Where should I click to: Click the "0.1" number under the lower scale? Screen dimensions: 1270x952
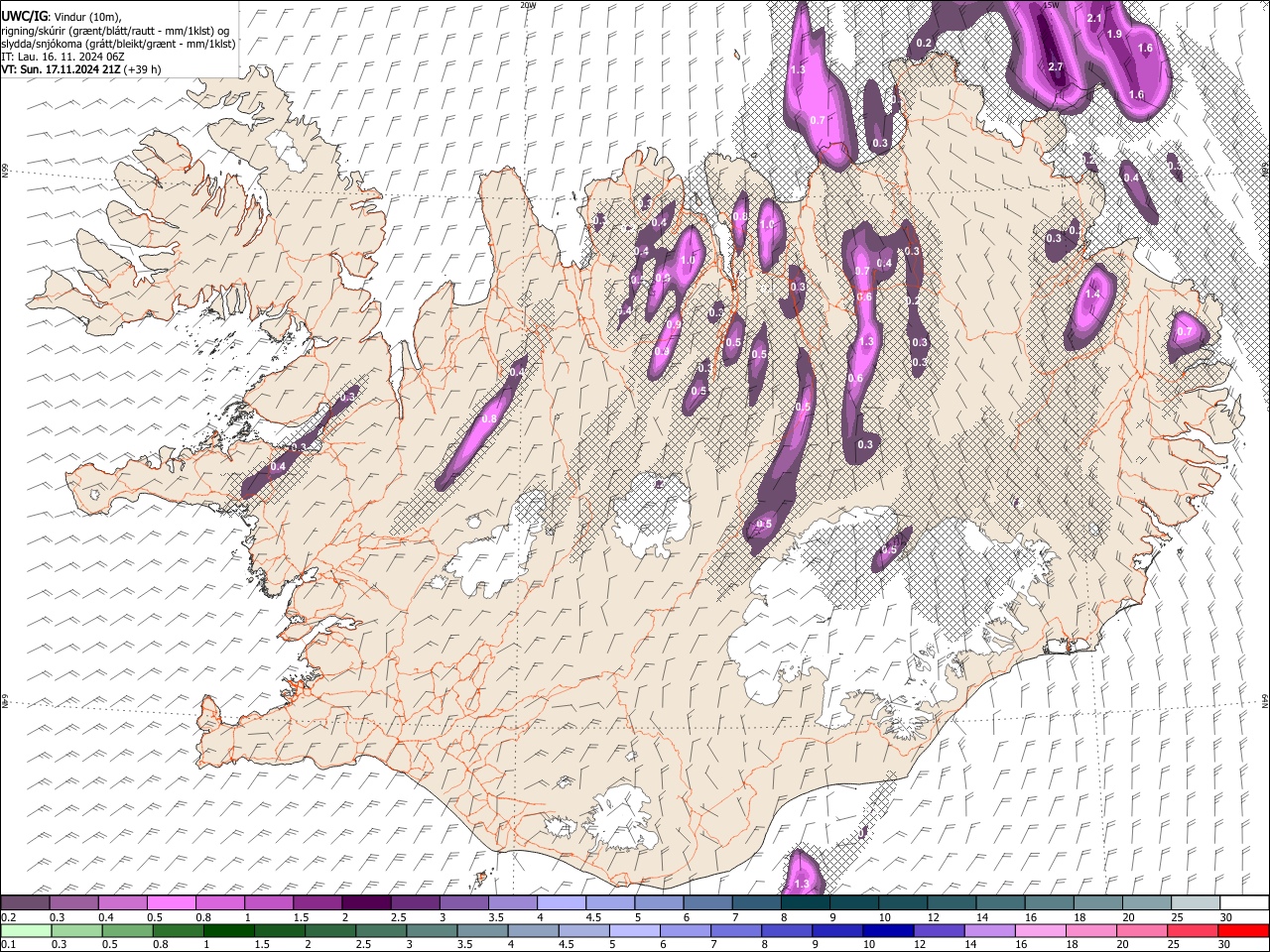[x=8, y=945]
